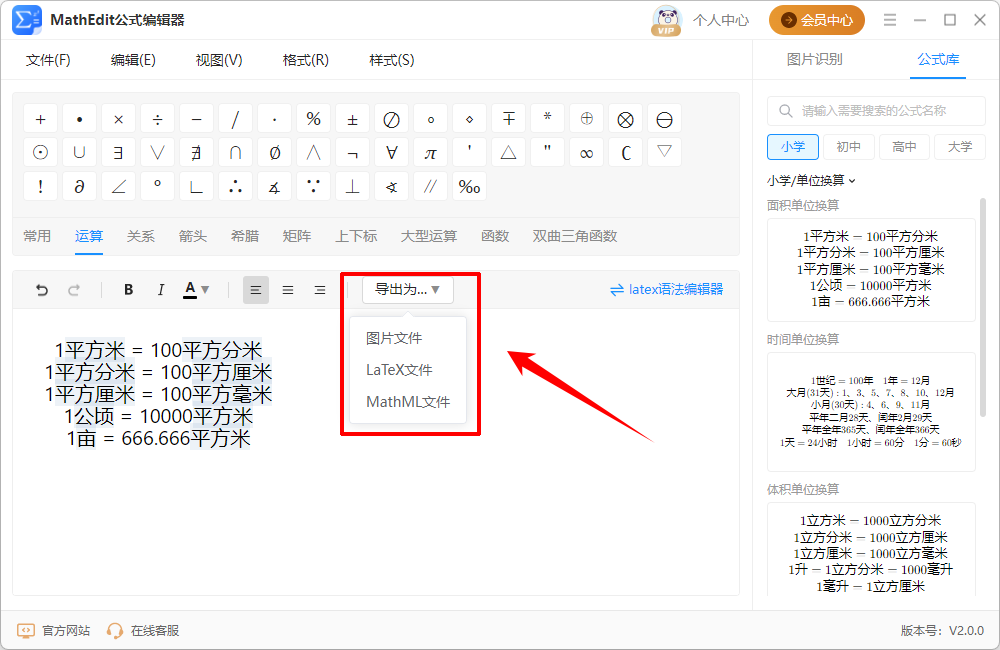Open the 编辑(E) menu

[133, 60]
